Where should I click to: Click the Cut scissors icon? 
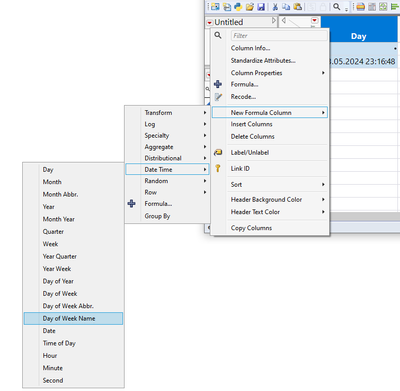275,7
